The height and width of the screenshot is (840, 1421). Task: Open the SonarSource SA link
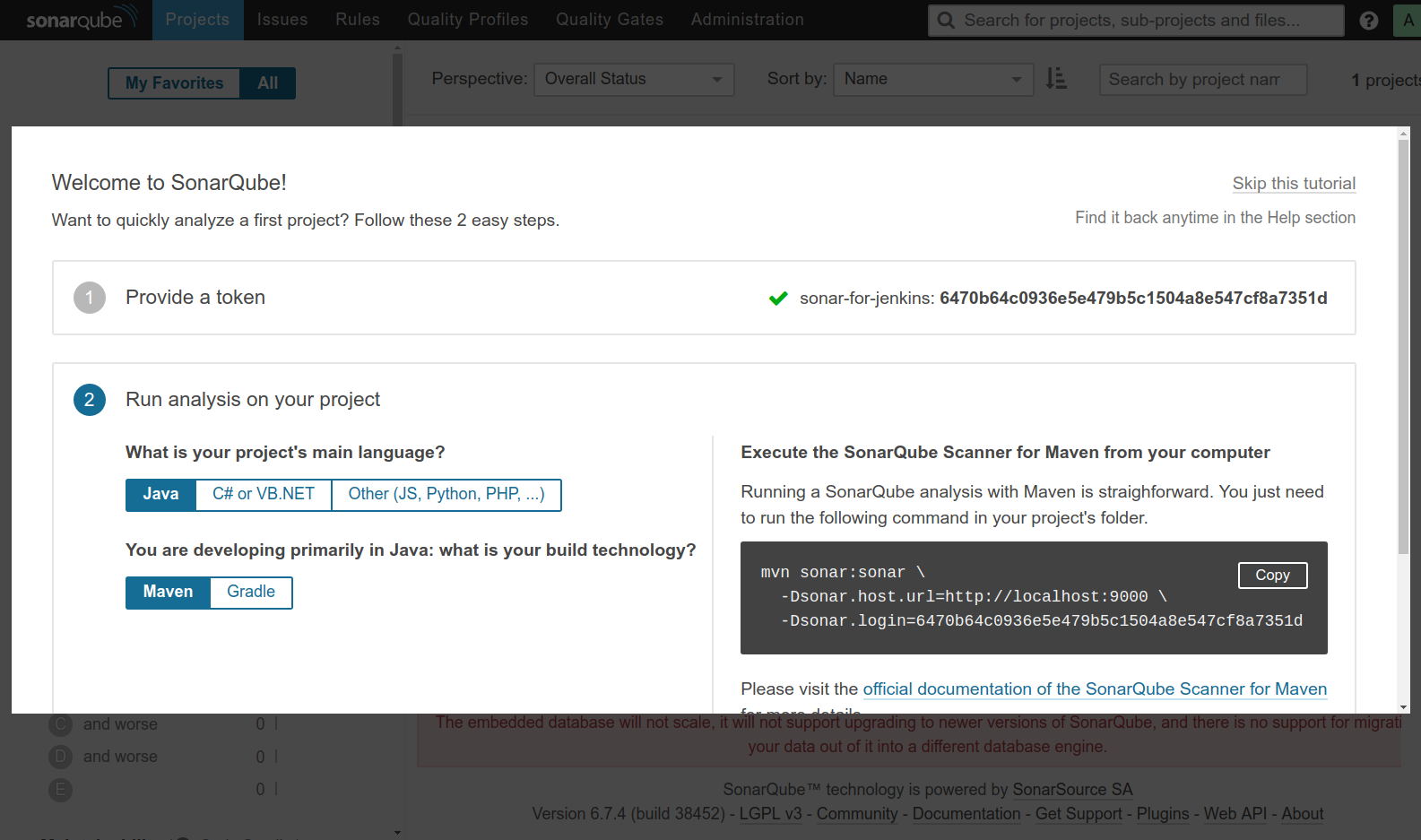(1072, 790)
